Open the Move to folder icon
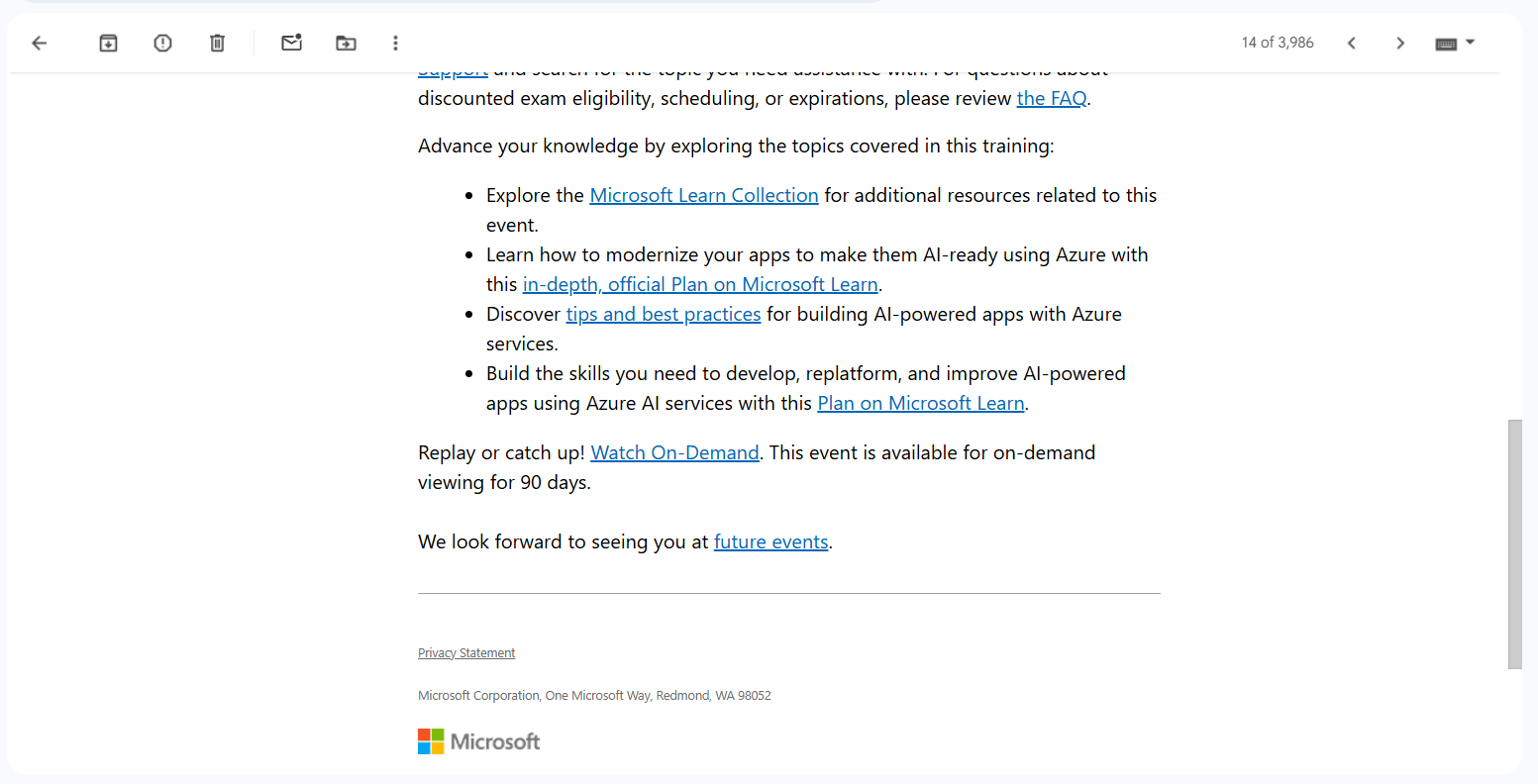The height and width of the screenshot is (784, 1538). [346, 43]
